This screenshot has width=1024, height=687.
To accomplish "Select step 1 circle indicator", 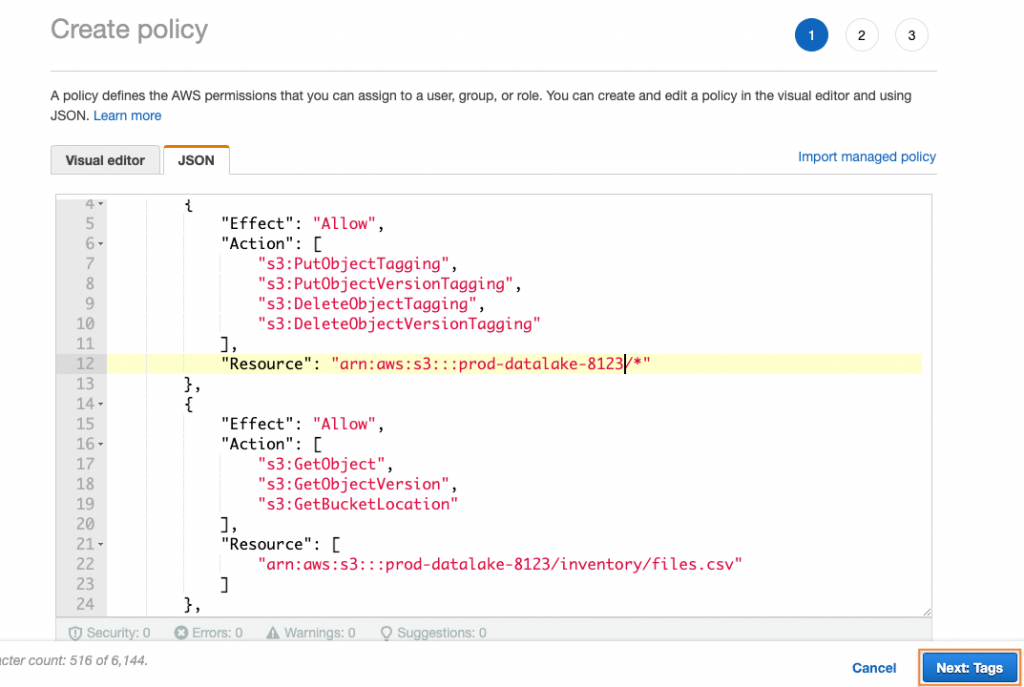I will coord(811,35).
